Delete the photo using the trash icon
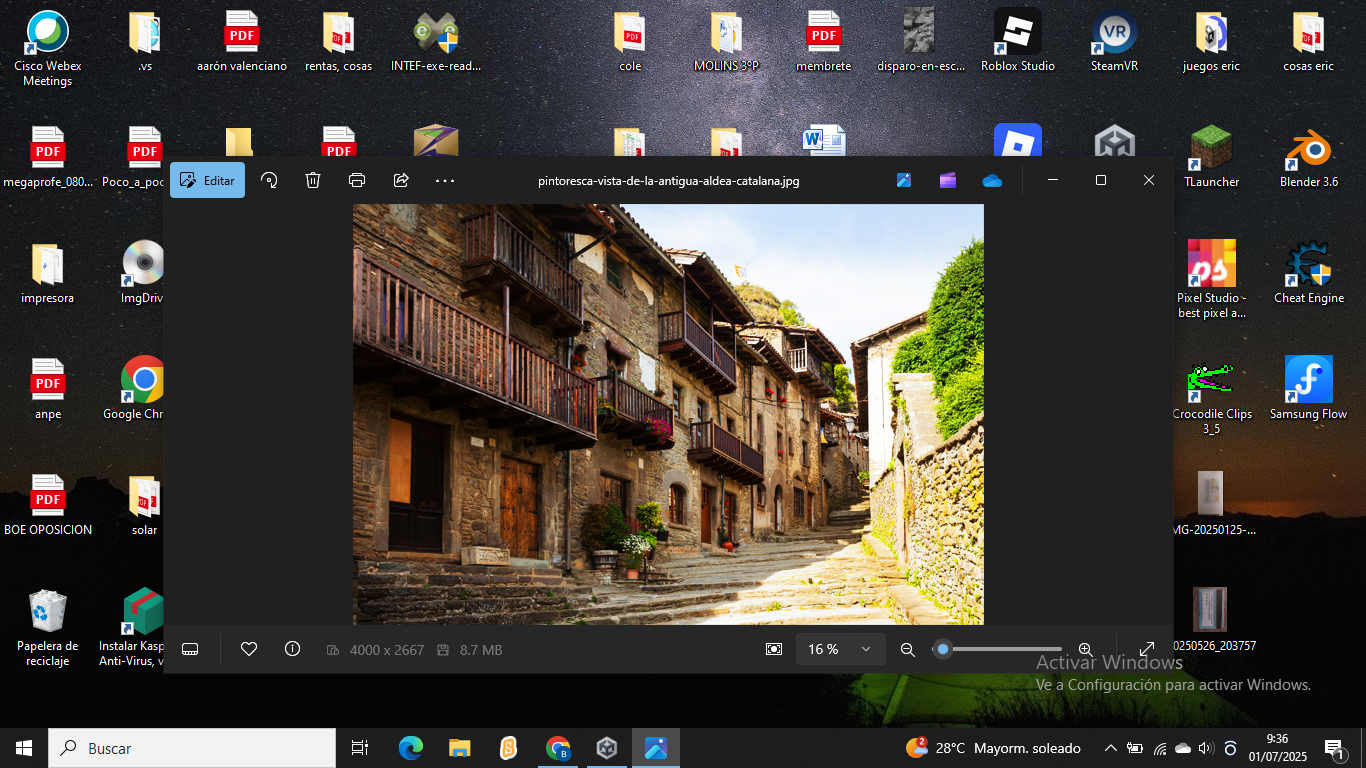The image size is (1366, 768). [313, 181]
